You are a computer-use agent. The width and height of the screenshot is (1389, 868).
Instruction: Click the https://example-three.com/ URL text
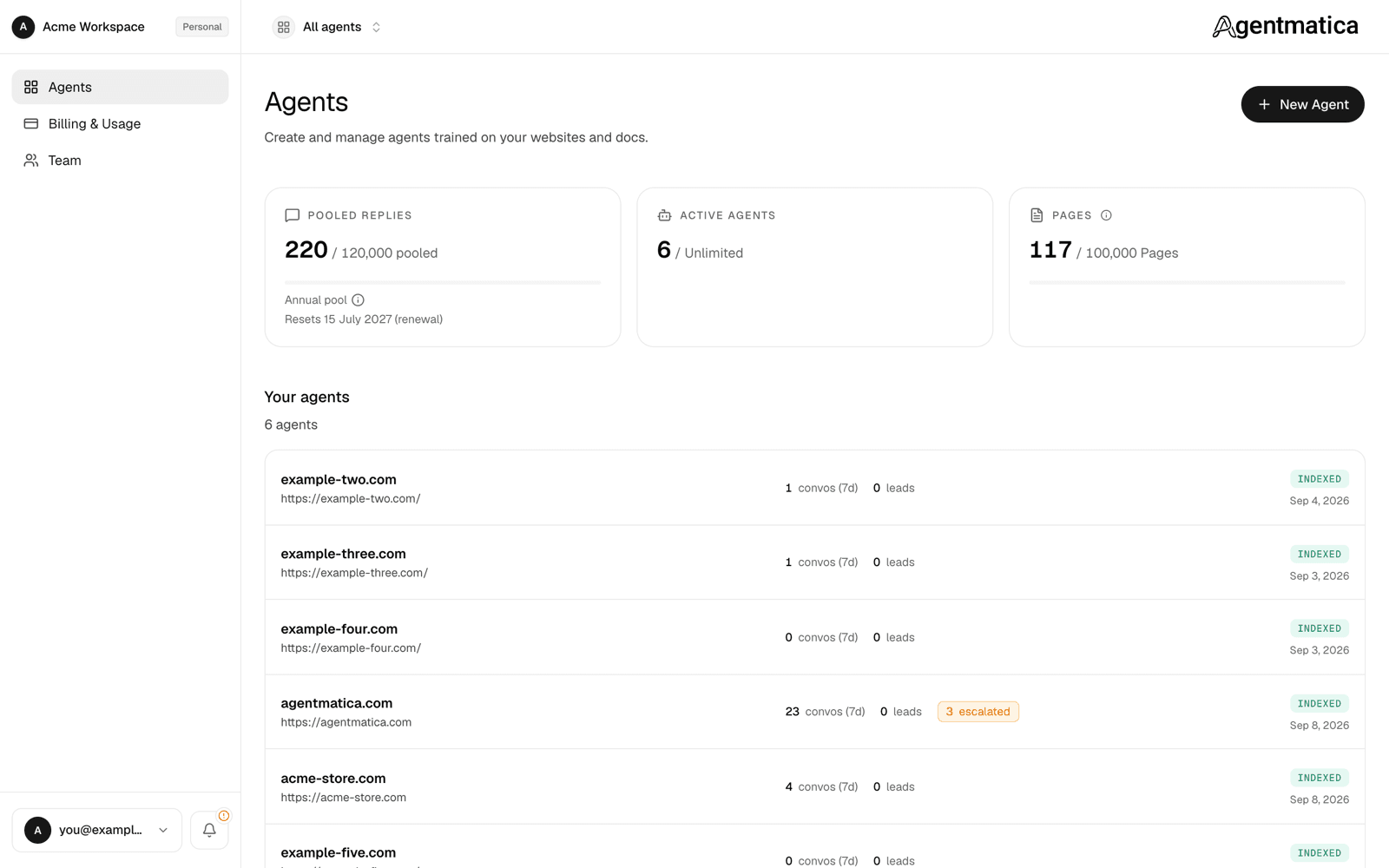pyautogui.click(x=354, y=573)
